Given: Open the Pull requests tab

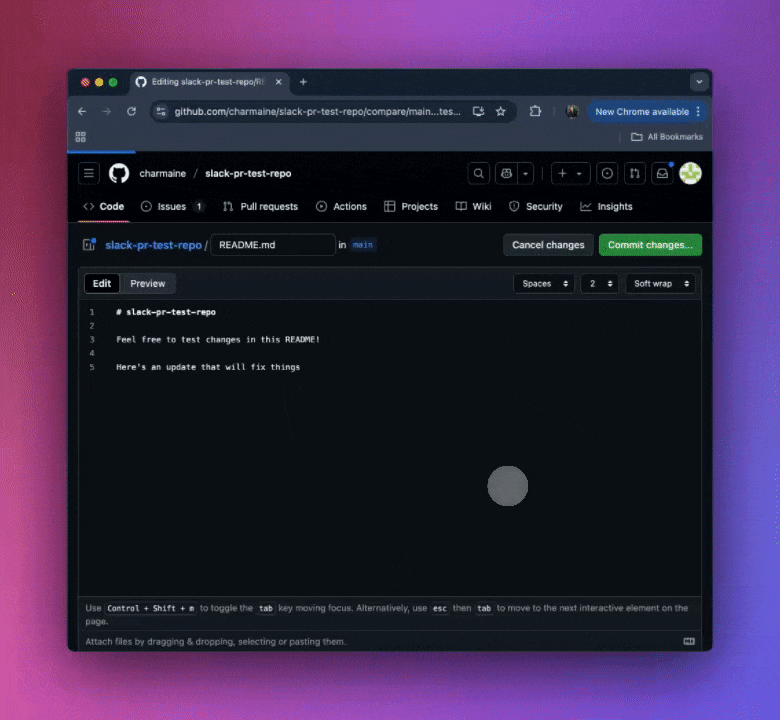Looking at the screenshot, I should [x=260, y=206].
